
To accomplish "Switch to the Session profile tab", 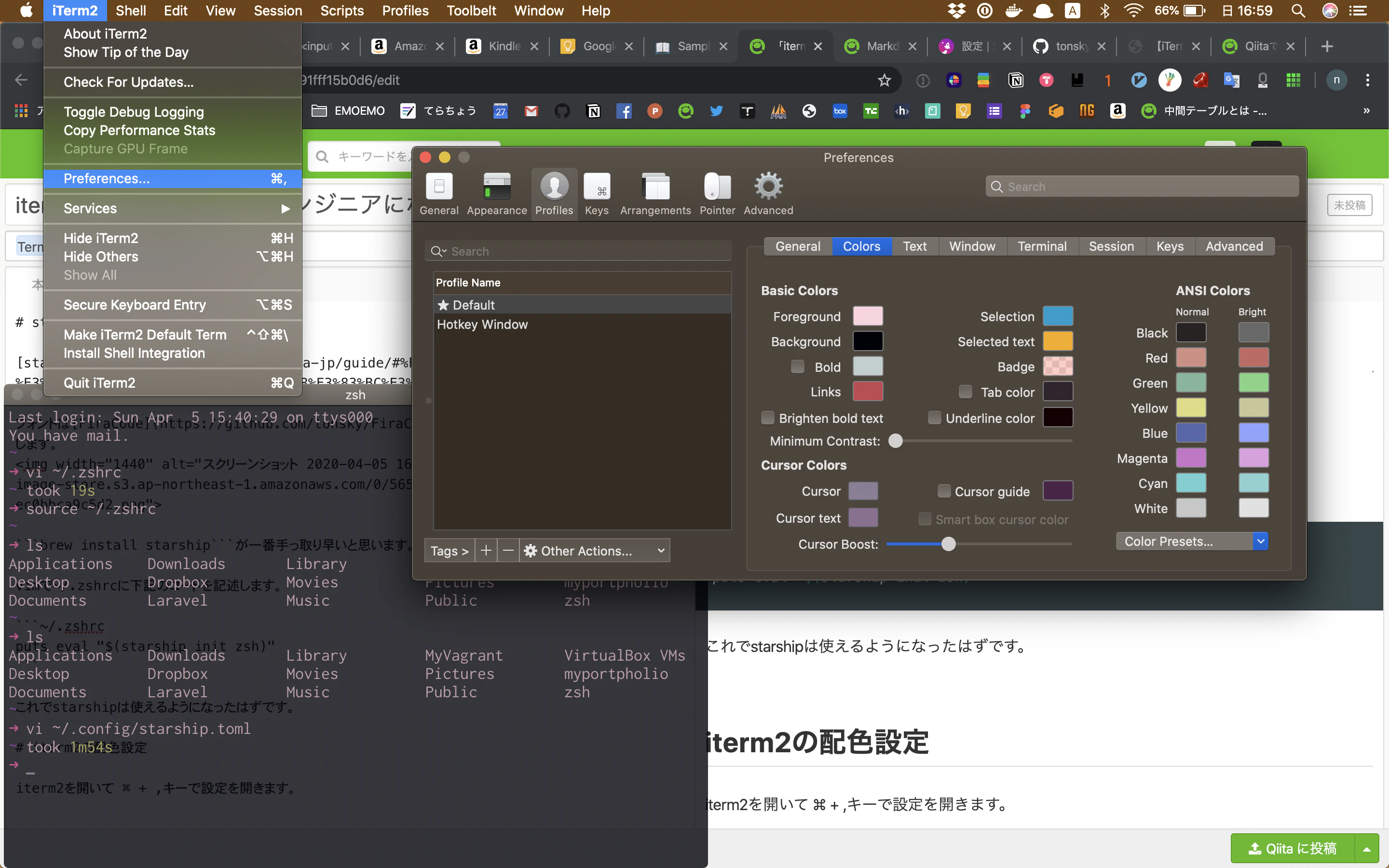I will point(1111,246).
